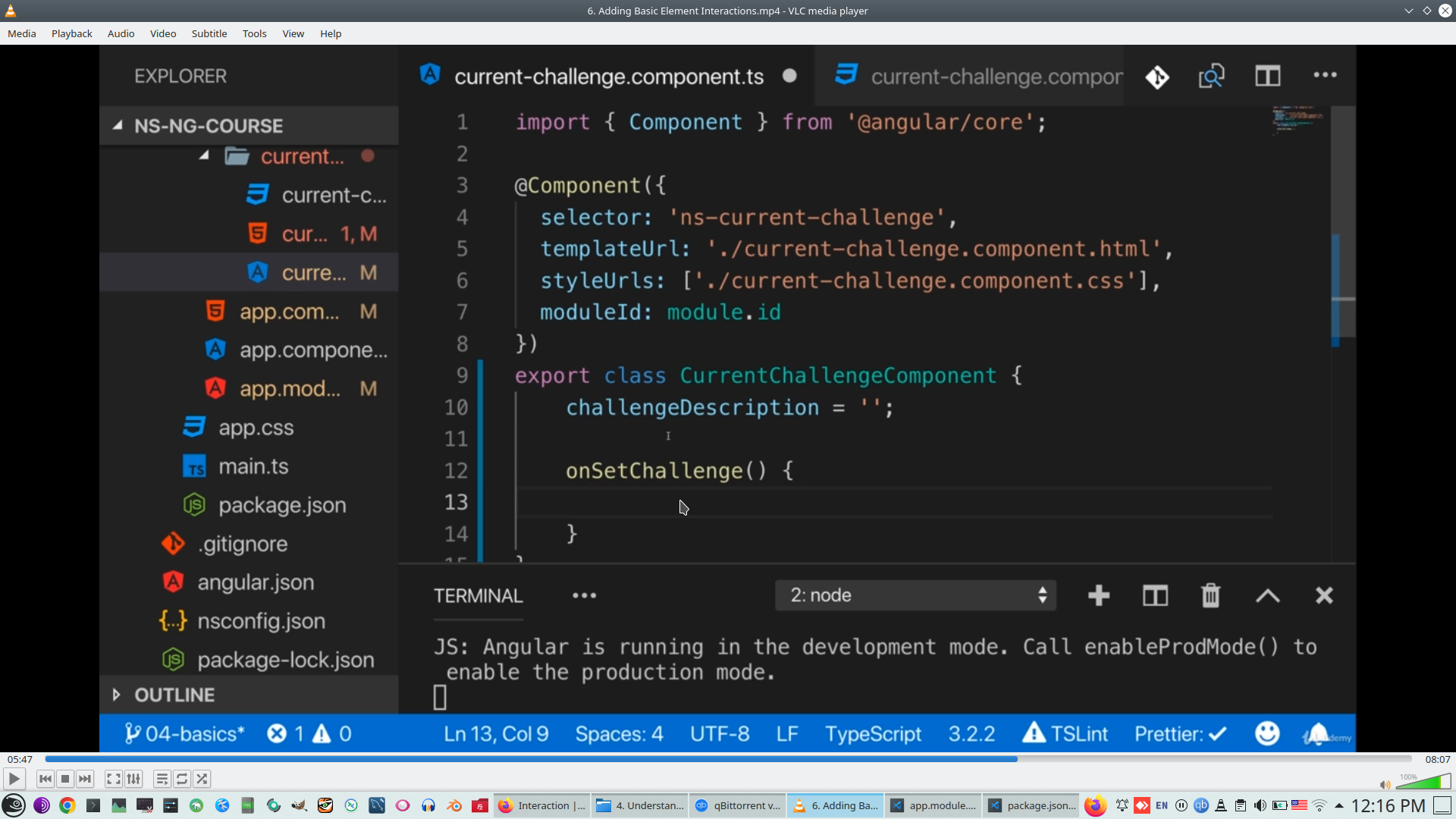This screenshot has width=1456, height=819.
Task: Toggle fullscreen video mode
Action: pos(114,779)
